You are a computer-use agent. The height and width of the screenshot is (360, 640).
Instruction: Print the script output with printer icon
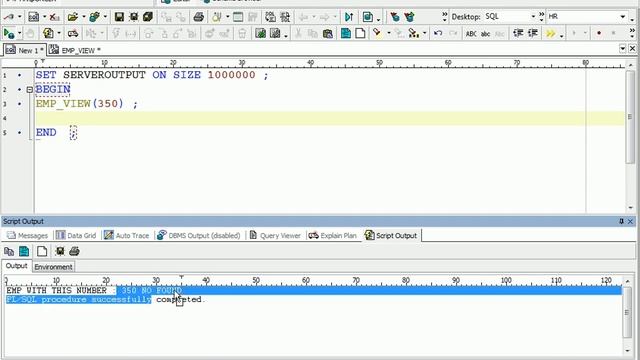[x=74, y=251]
